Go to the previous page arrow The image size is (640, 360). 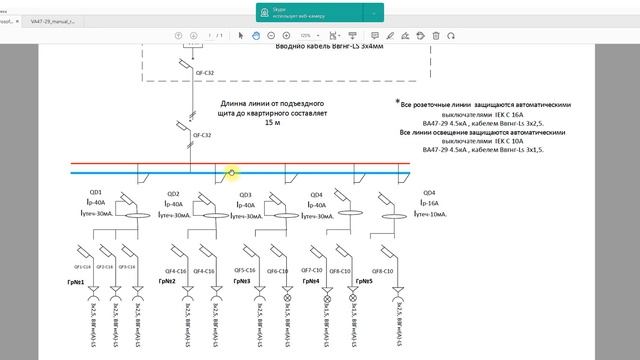tap(178, 36)
